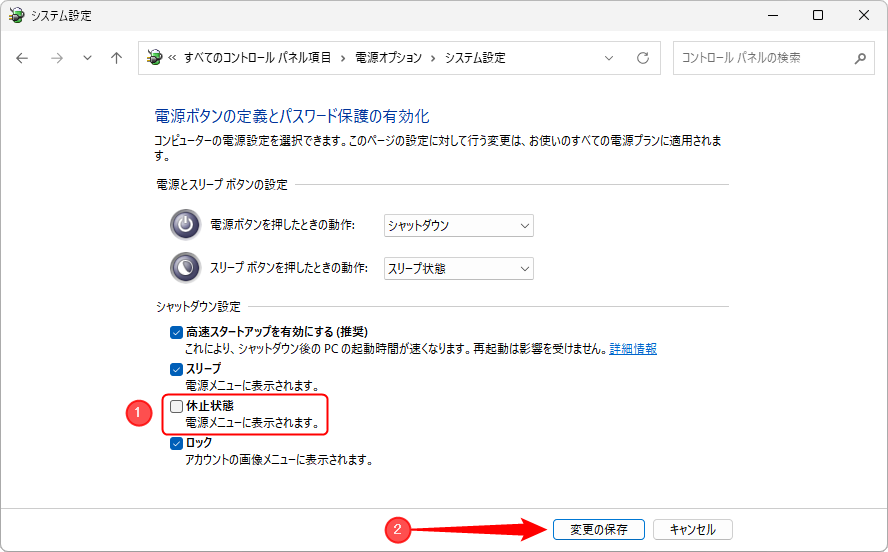
Task: Open 電源オプション breadcrumb
Action: click(x=388, y=58)
